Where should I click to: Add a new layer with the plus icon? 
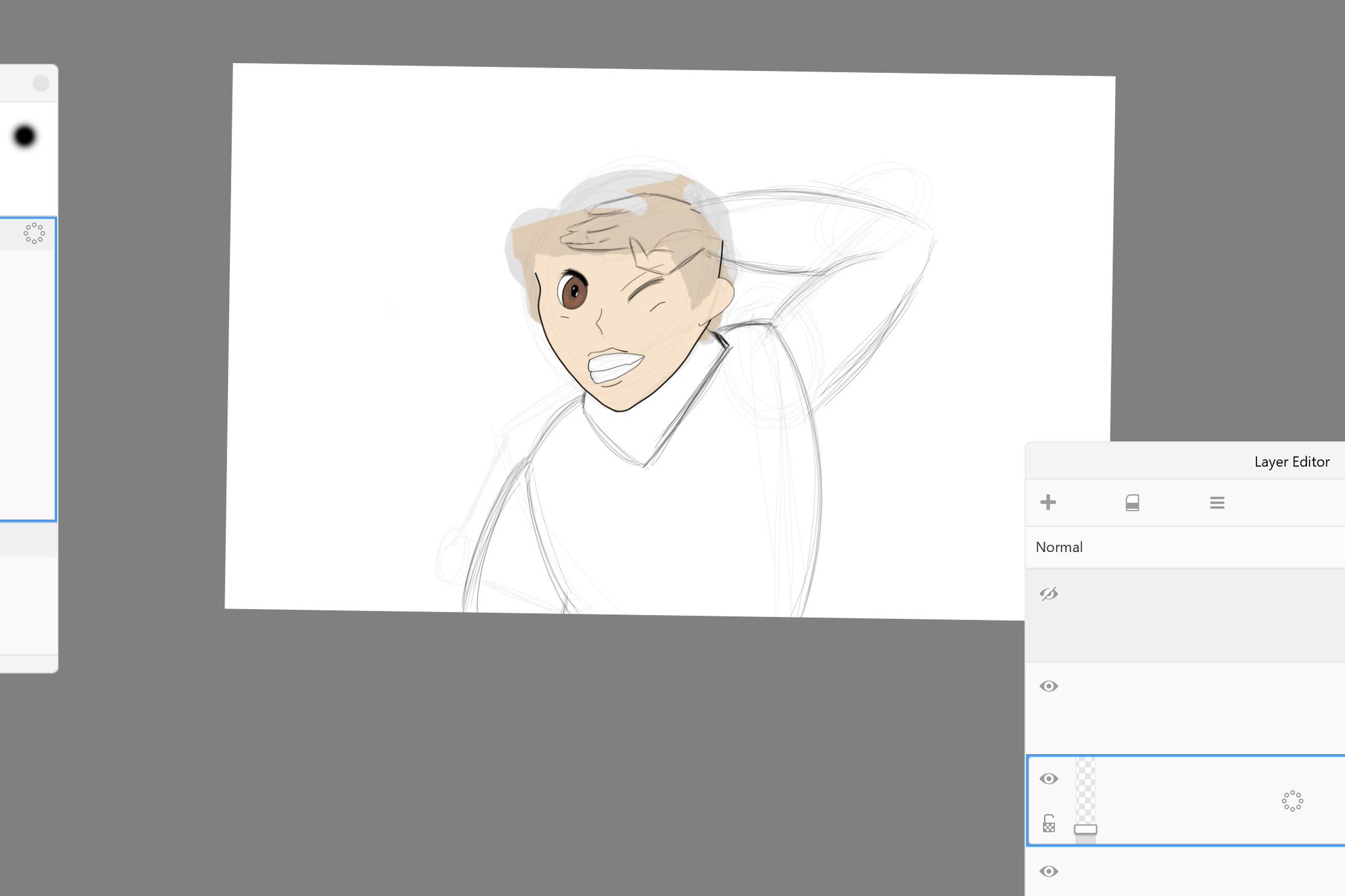[x=1048, y=503]
